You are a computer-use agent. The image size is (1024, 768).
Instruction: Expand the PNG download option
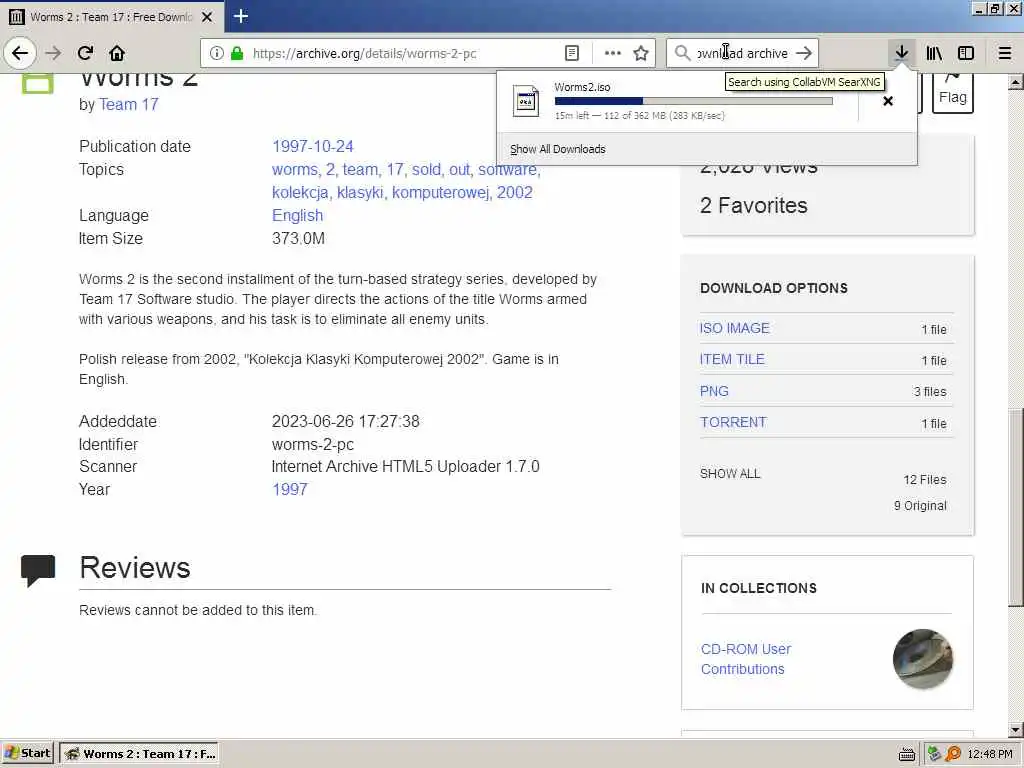(x=714, y=391)
